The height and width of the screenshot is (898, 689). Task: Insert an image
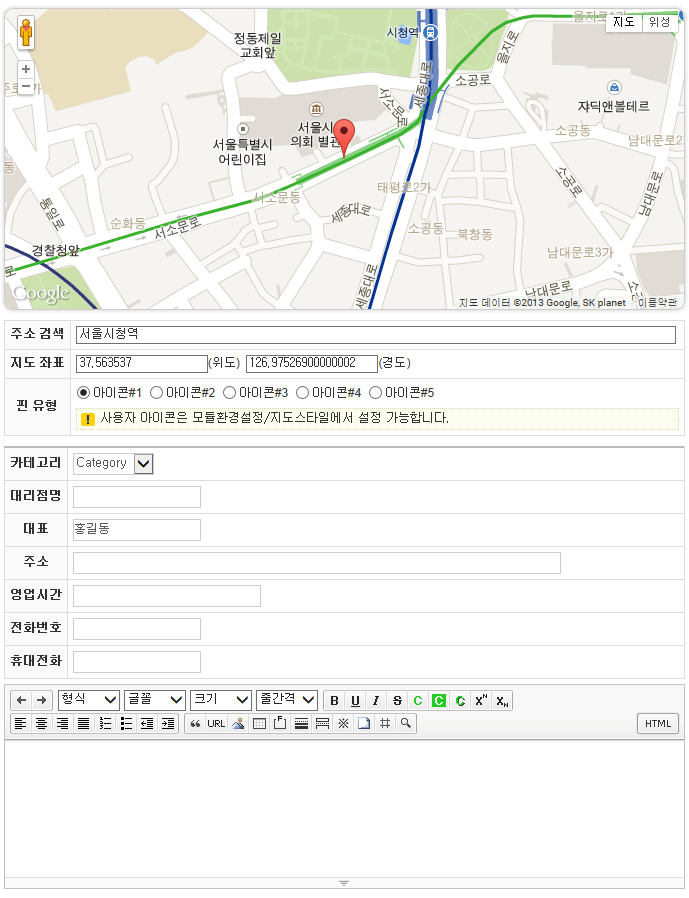[238, 723]
